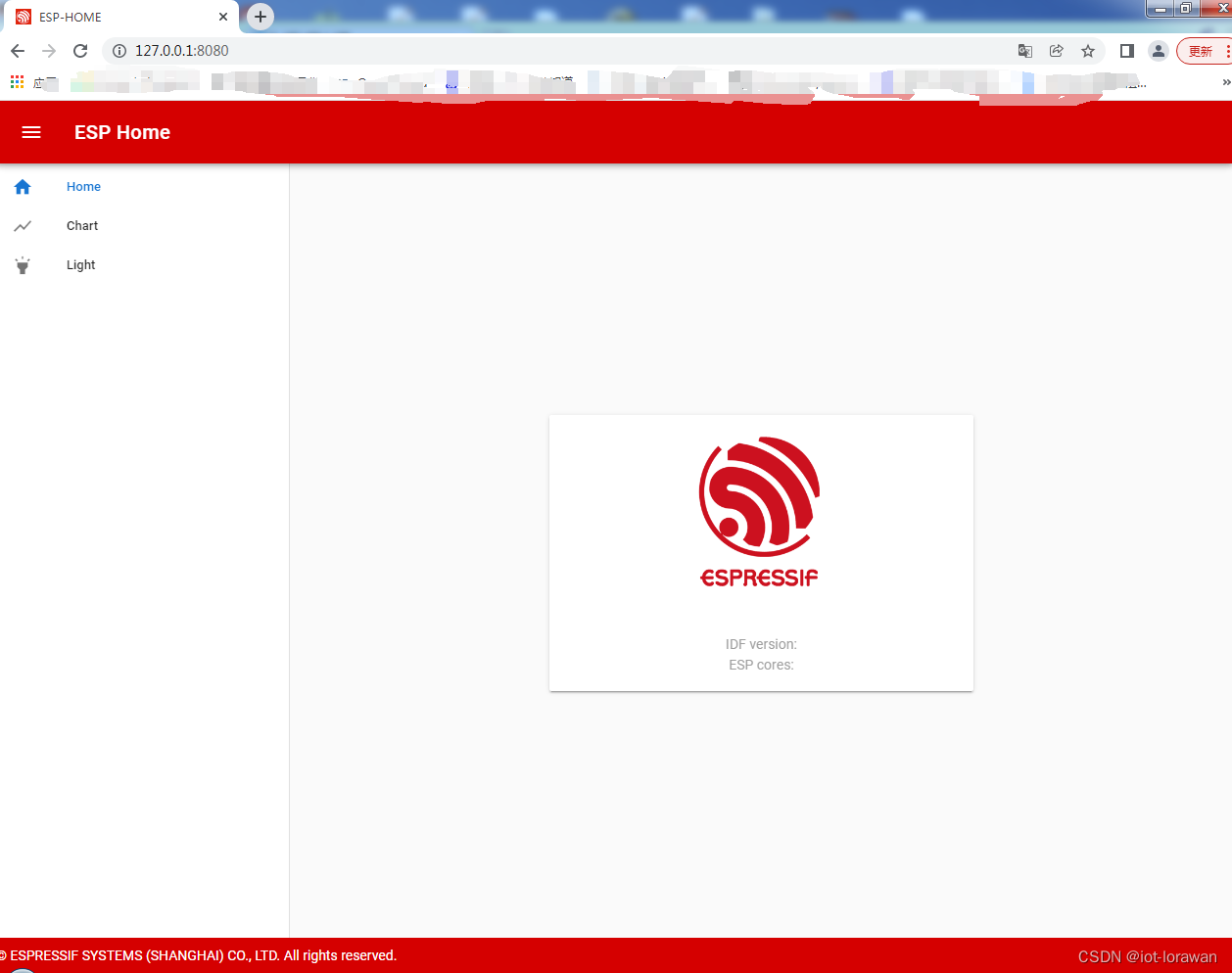This screenshot has height=973, width=1232.
Task: Select the Light bulb icon in the sidebar
Action: (x=23, y=264)
